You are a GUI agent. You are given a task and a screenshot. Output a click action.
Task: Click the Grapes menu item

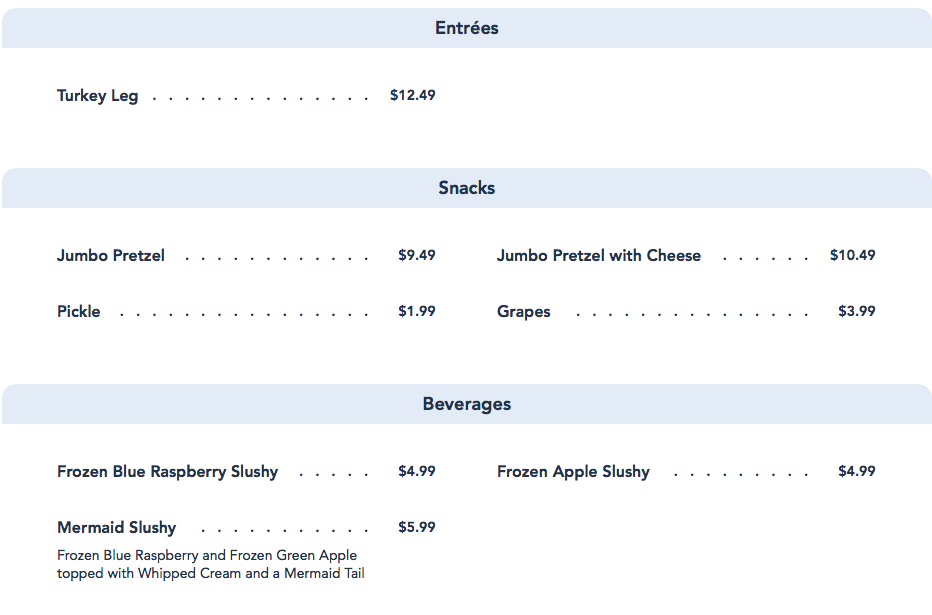coord(523,312)
